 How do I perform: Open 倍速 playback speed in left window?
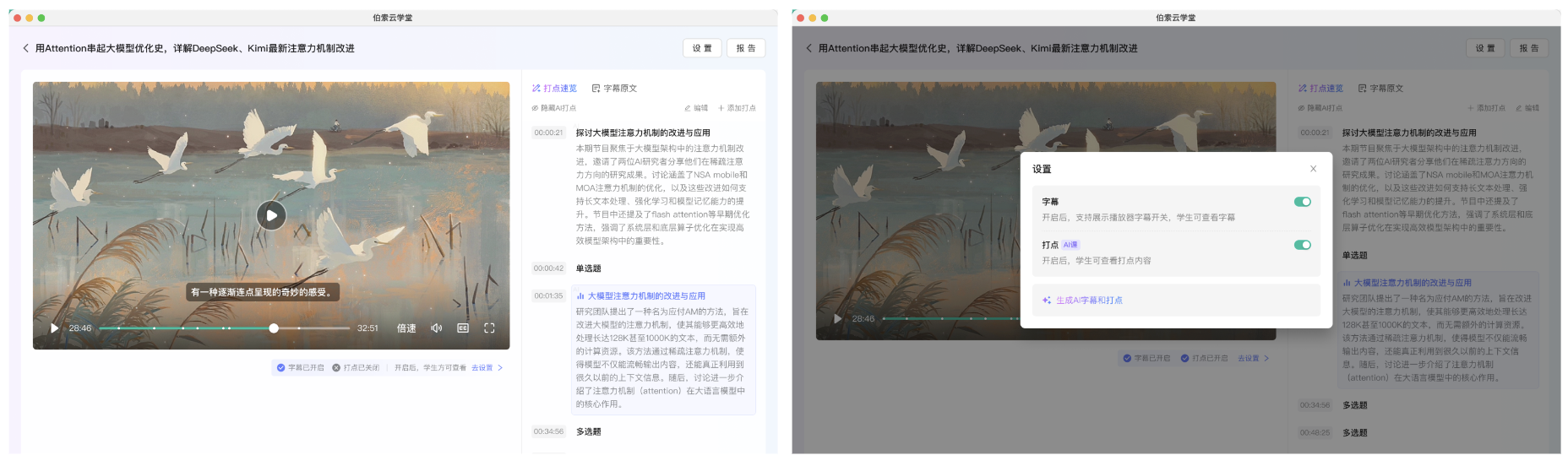pos(406,328)
